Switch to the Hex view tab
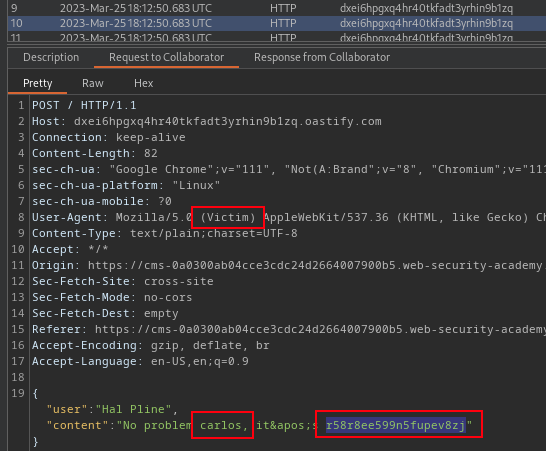The width and height of the screenshot is (546, 451). [x=143, y=84]
